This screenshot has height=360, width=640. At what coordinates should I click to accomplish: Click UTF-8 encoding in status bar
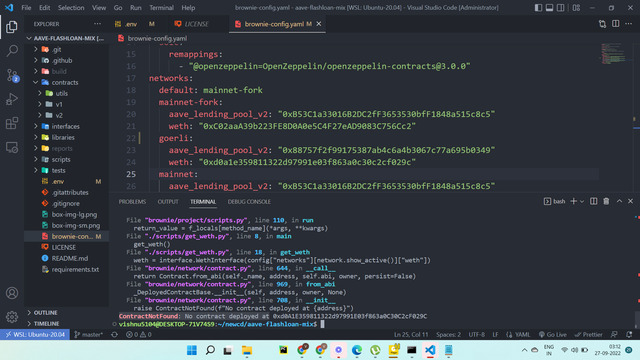pyautogui.click(x=476, y=335)
